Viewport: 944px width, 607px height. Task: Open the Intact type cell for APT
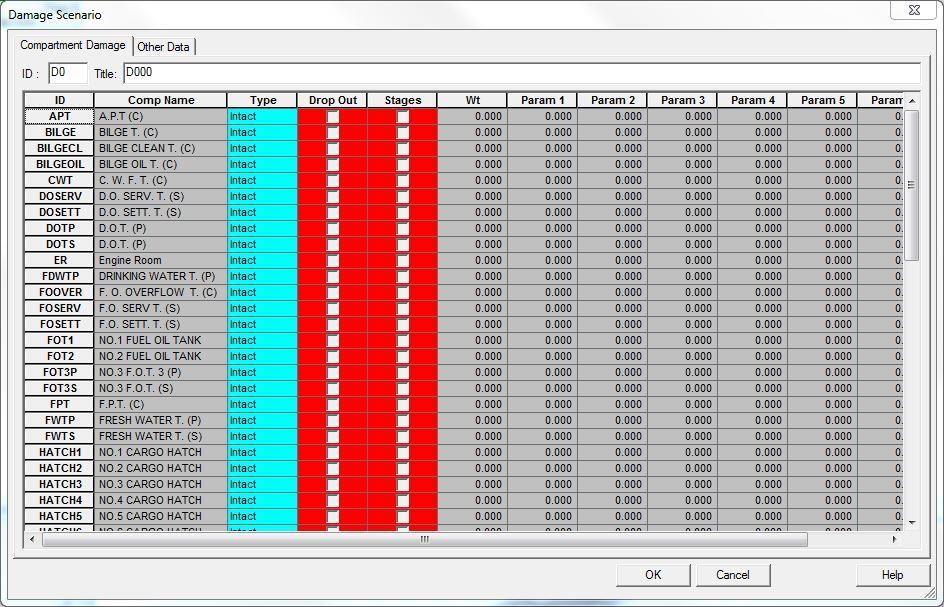tap(262, 116)
